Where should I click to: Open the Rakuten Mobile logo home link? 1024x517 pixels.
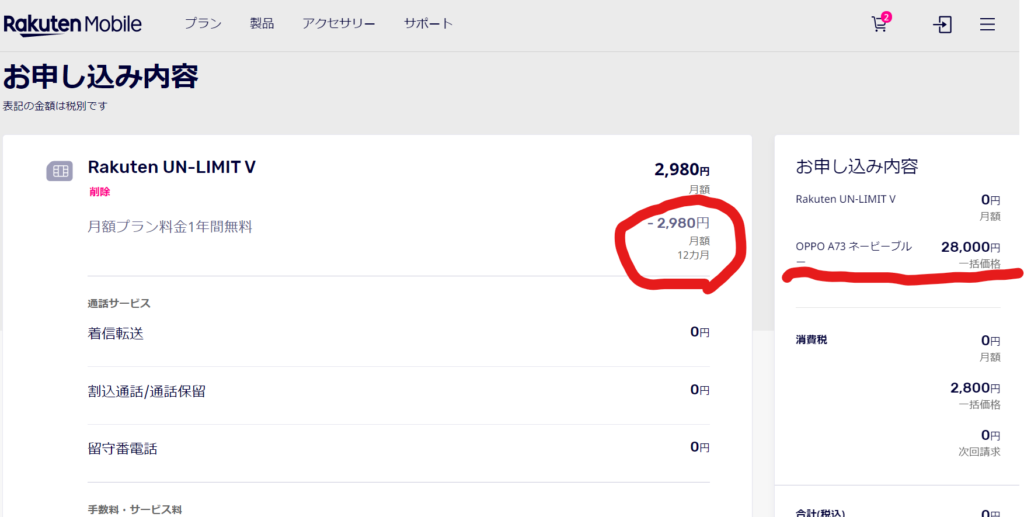tap(72, 25)
